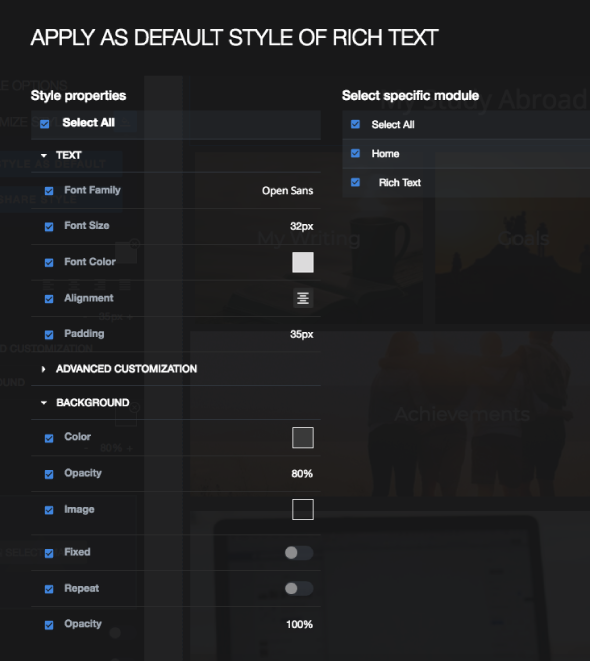Click the Font Family label
This screenshot has height=661, width=590.
point(92,191)
